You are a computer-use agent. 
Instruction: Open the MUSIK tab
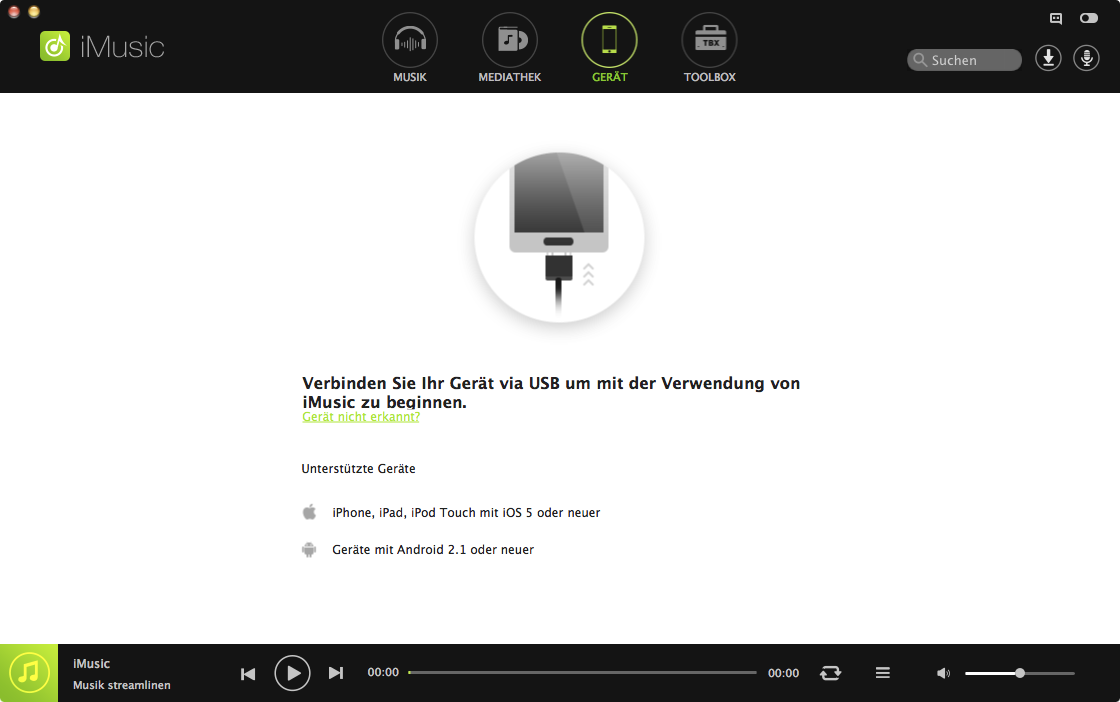coord(409,48)
